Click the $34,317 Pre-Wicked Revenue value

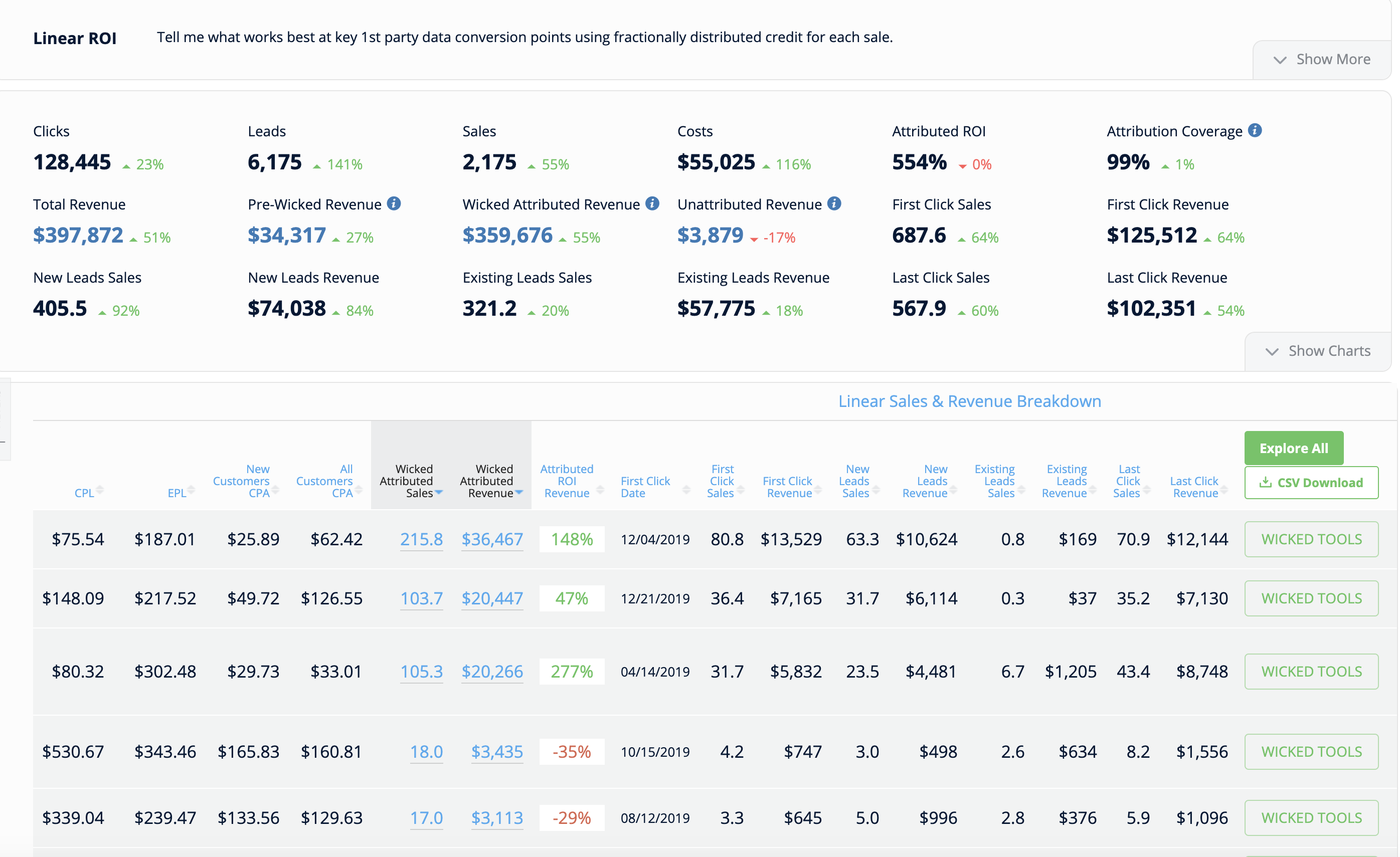click(x=287, y=235)
